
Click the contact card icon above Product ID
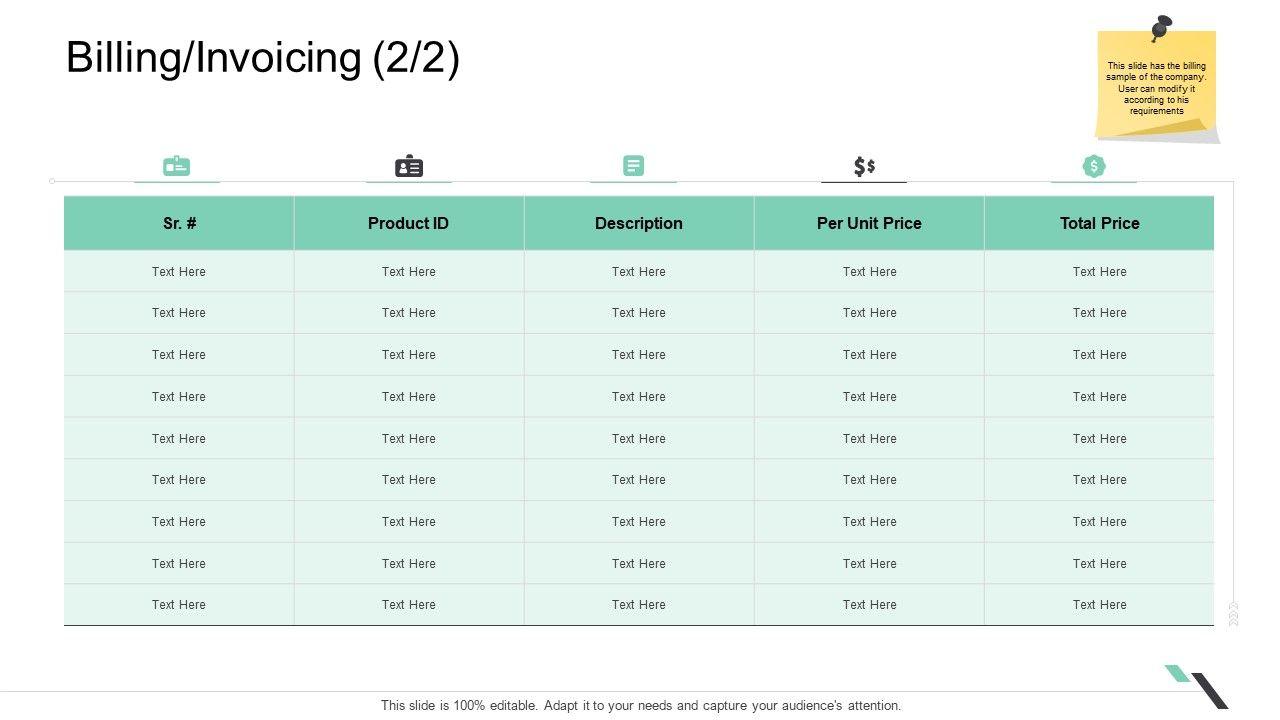[409, 166]
